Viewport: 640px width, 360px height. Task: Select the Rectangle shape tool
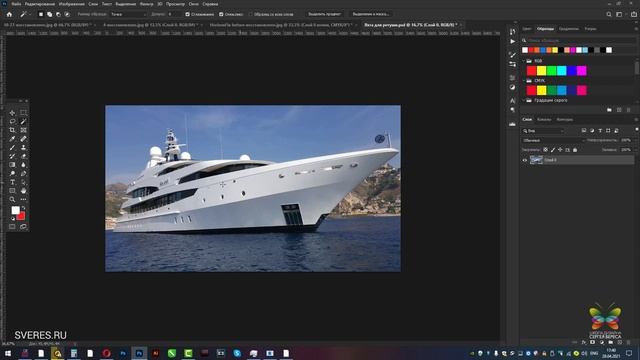click(x=12, y=191)
